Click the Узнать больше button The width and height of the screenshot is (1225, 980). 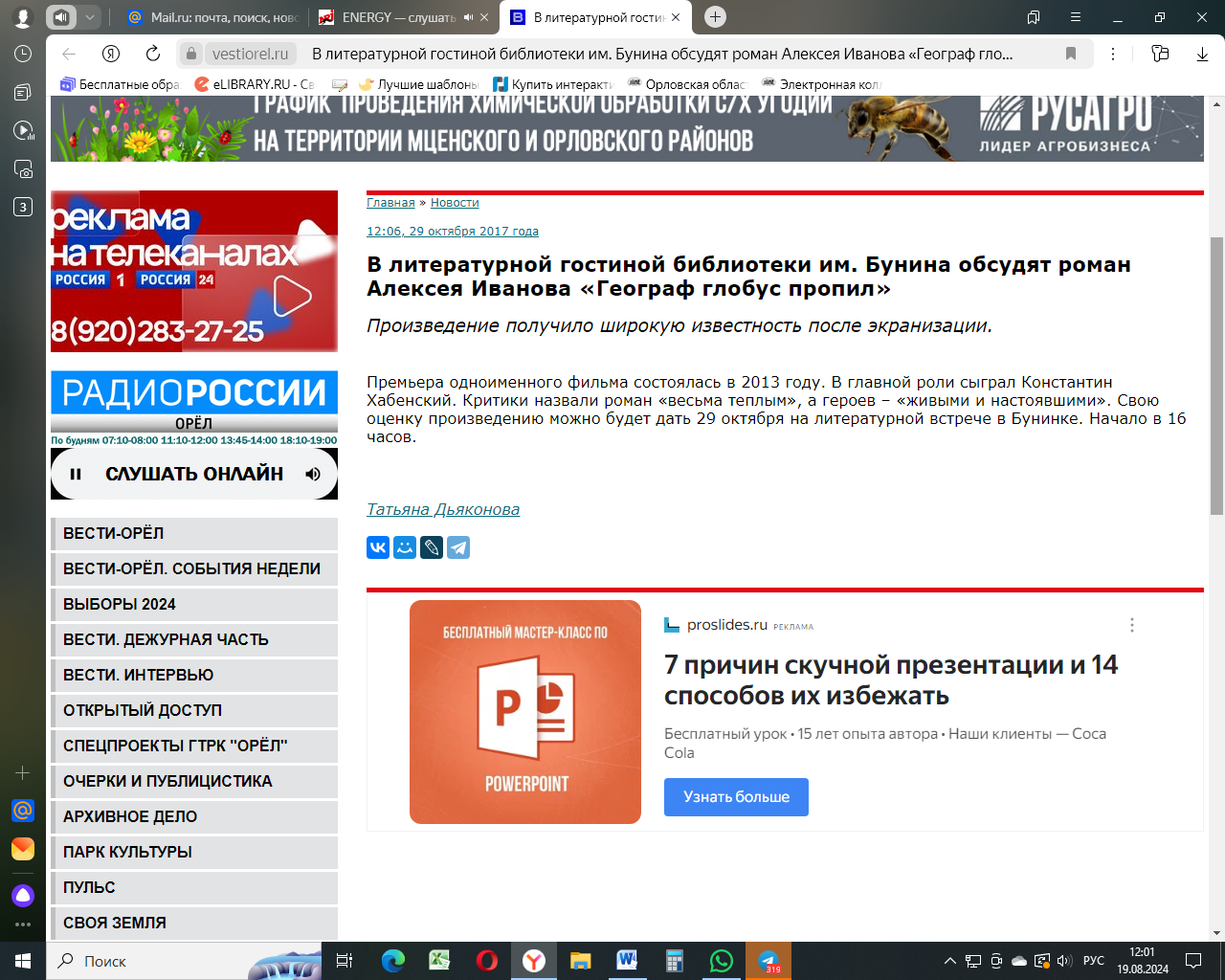736,796
